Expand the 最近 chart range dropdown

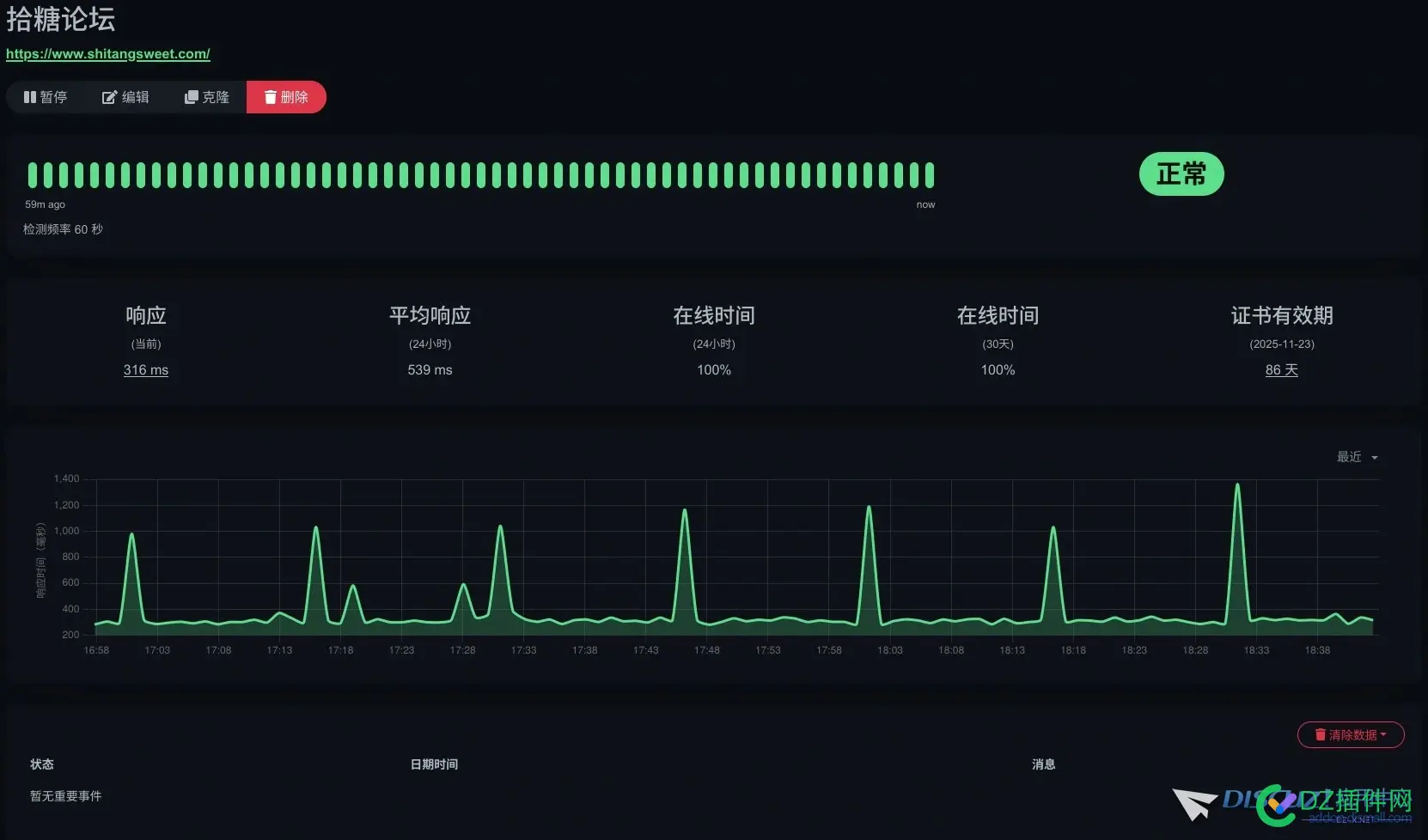tap(1356, 457)
